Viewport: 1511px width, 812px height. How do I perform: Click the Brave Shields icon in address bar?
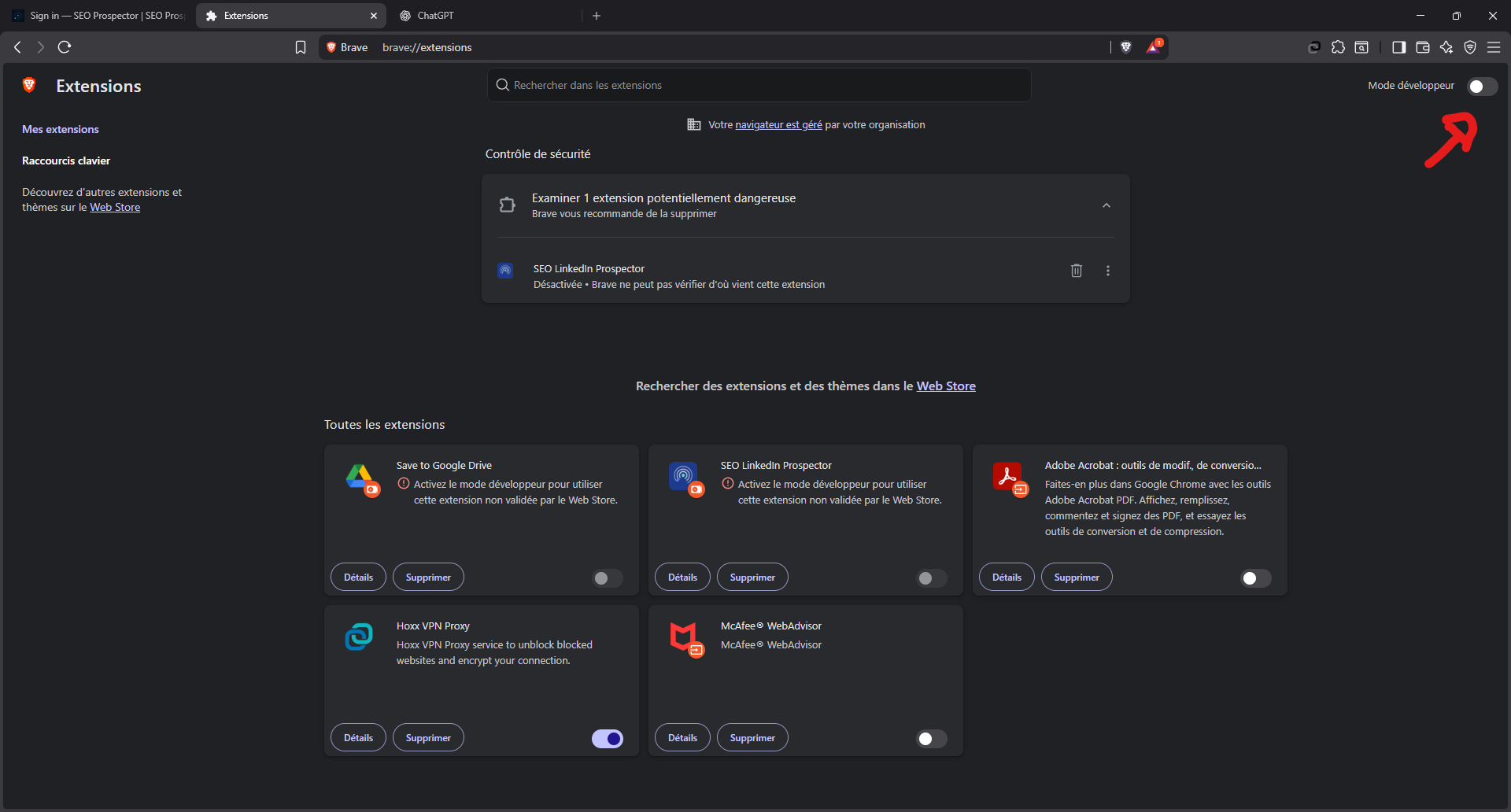tap(1125, 47)
